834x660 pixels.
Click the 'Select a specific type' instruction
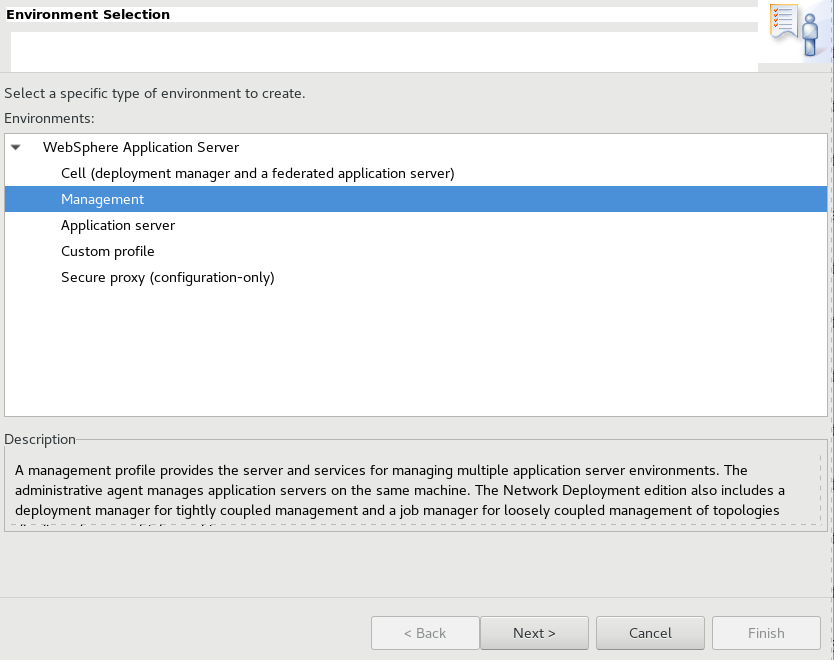click(x=155, y=94)
